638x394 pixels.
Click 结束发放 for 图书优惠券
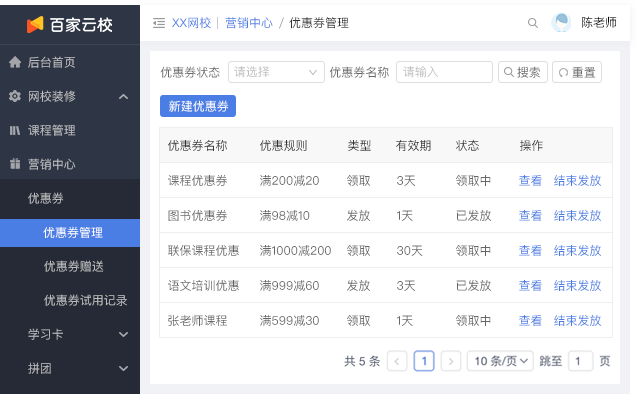[578, 215]
